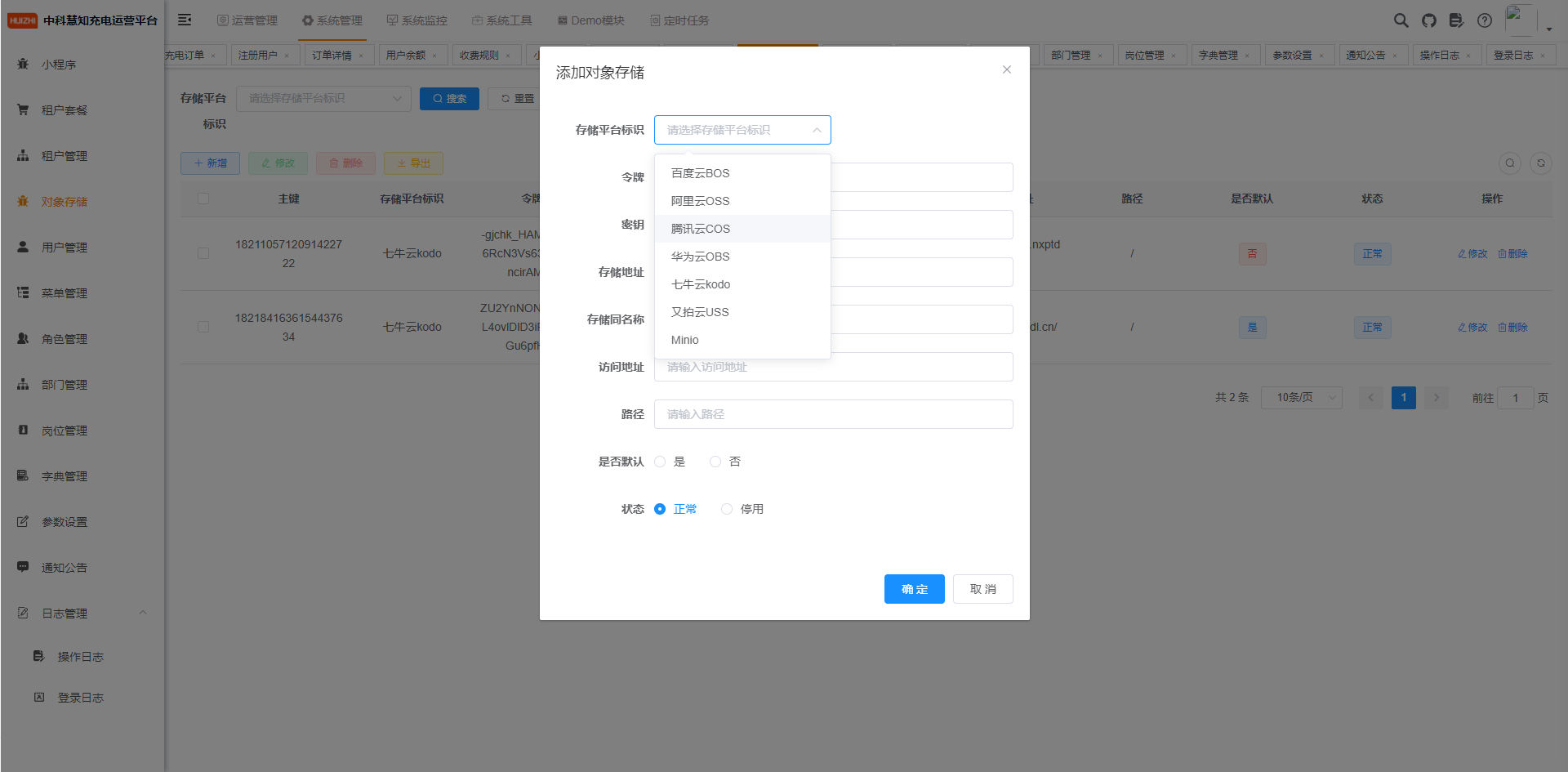Switch to 运营管理 top menu
The width and height of the screenshot is (1568, 772).
247,20
